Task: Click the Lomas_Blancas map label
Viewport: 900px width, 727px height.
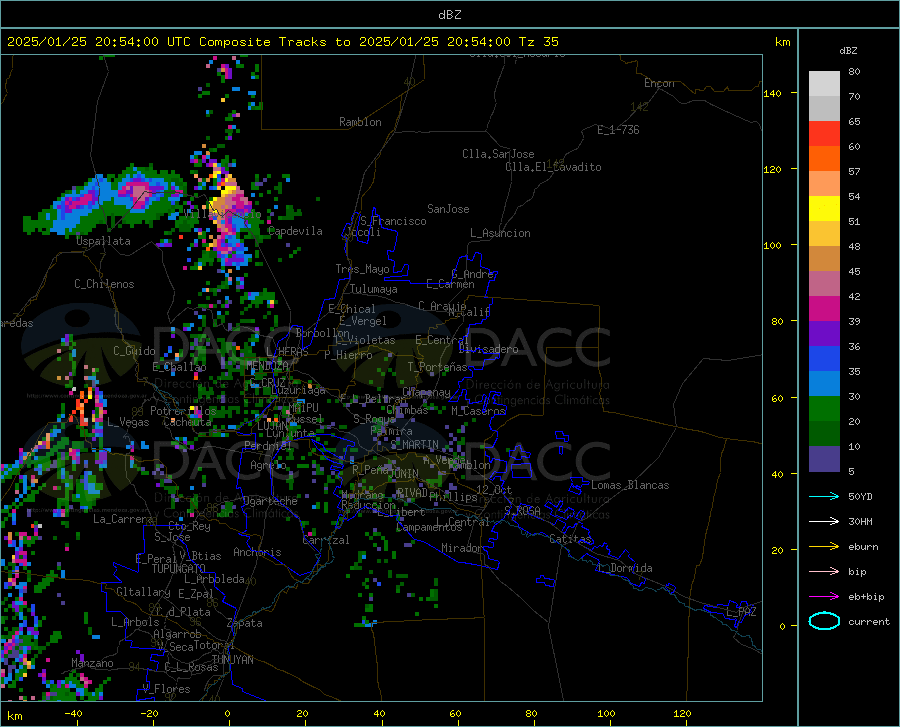Action: coord(630,485)
